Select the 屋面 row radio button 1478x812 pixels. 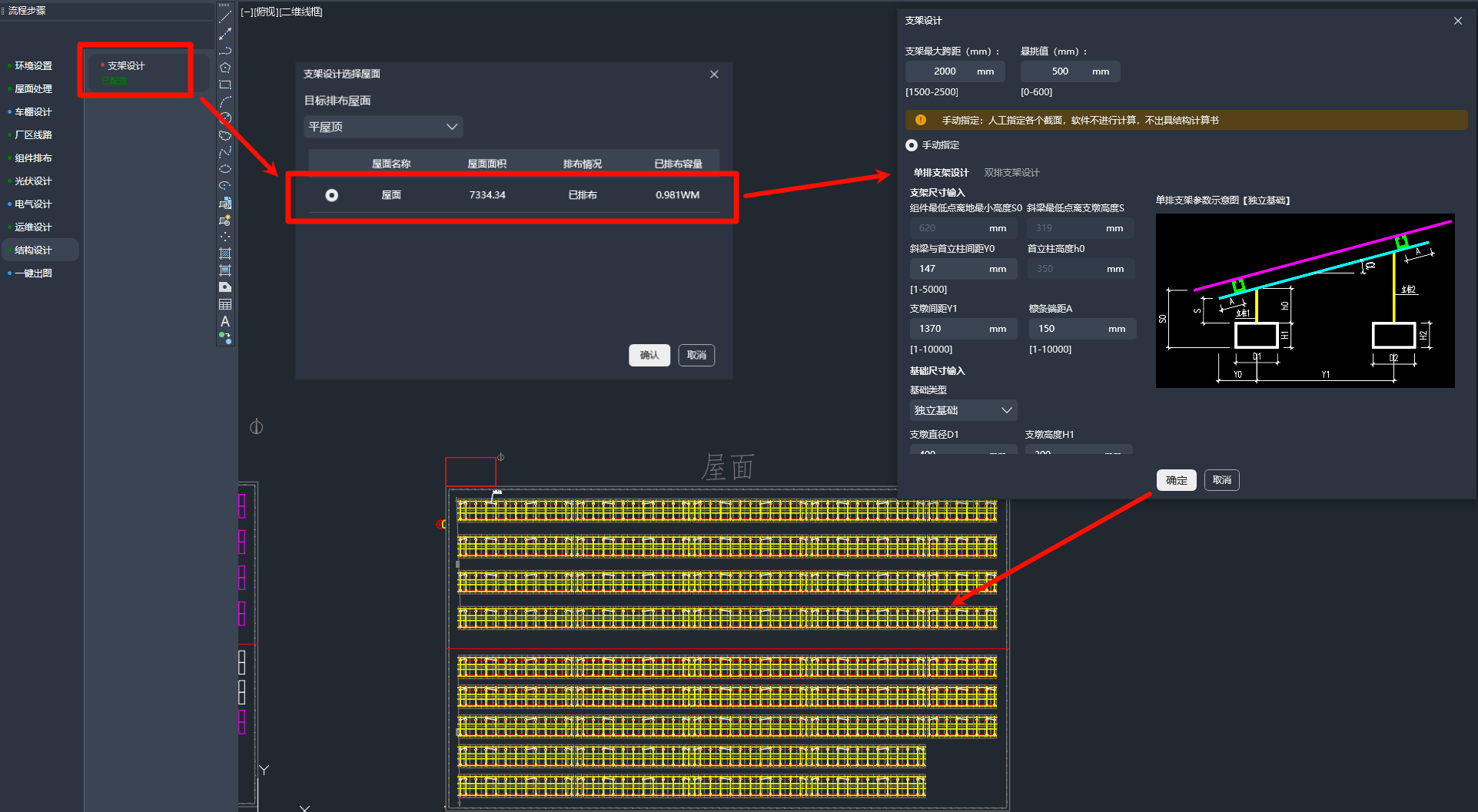tap(332, 195)
